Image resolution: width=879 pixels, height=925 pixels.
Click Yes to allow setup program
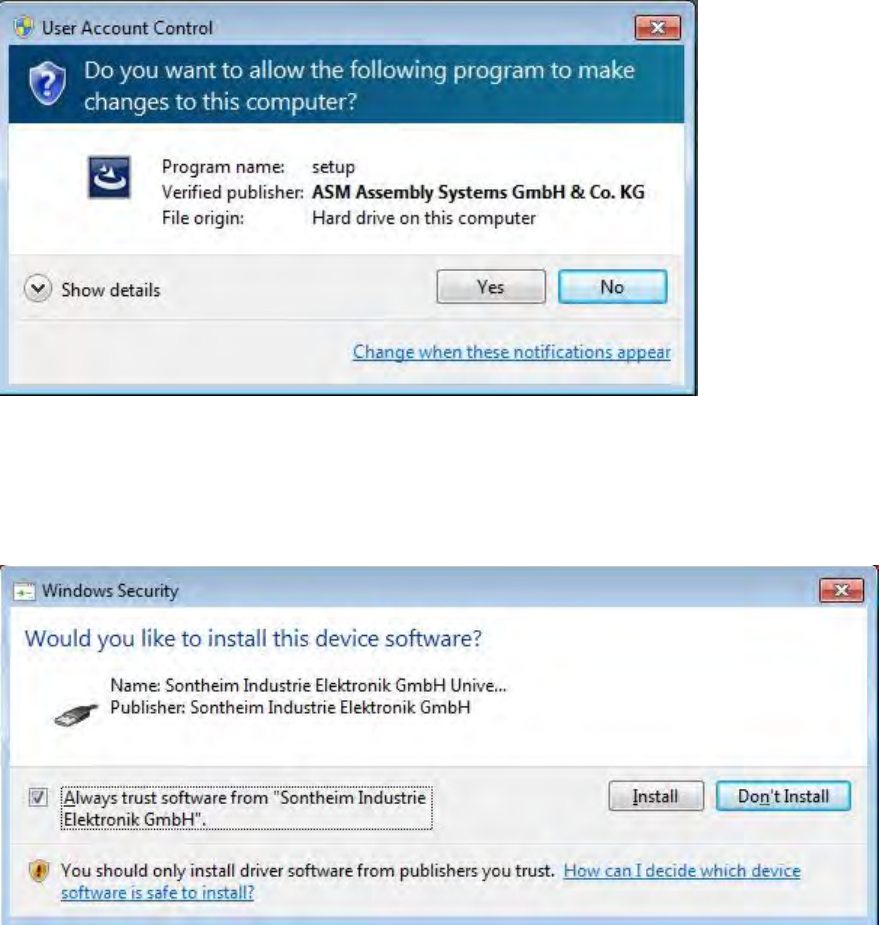[491, 287]
